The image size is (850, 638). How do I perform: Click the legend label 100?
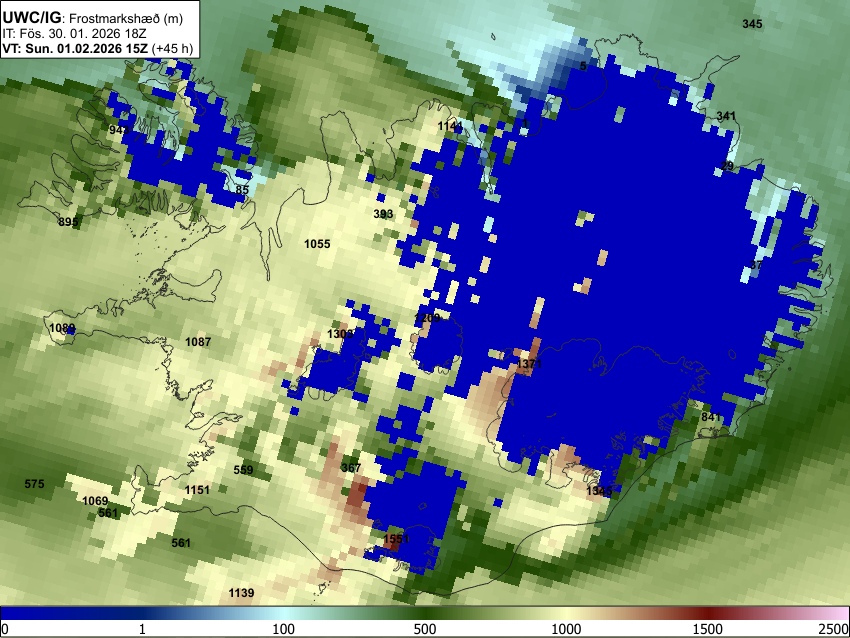(284, 629)
